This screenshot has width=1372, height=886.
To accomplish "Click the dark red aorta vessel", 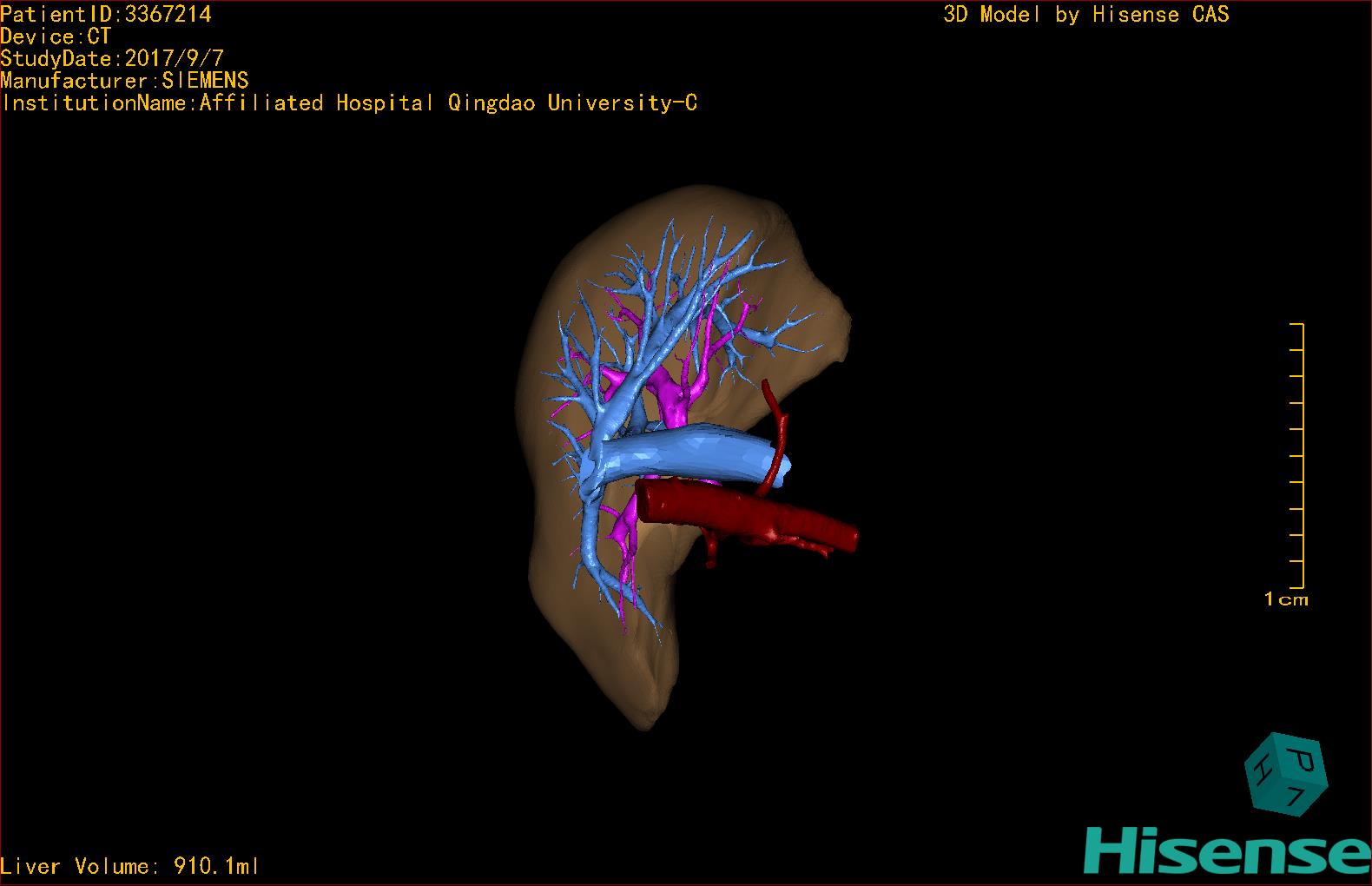I will [747, 514].
